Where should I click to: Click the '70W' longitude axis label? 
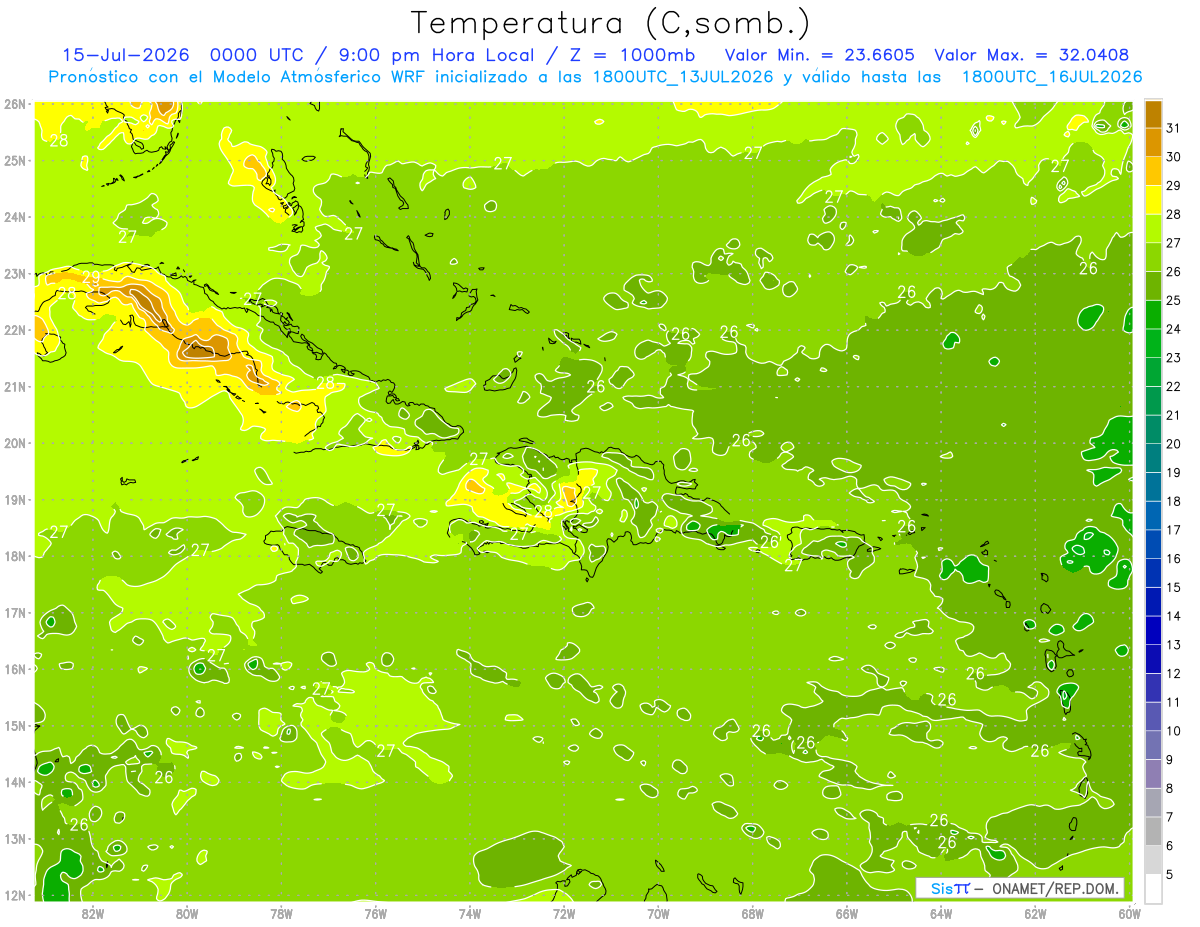pyautogui.click(x=658, y=914)
